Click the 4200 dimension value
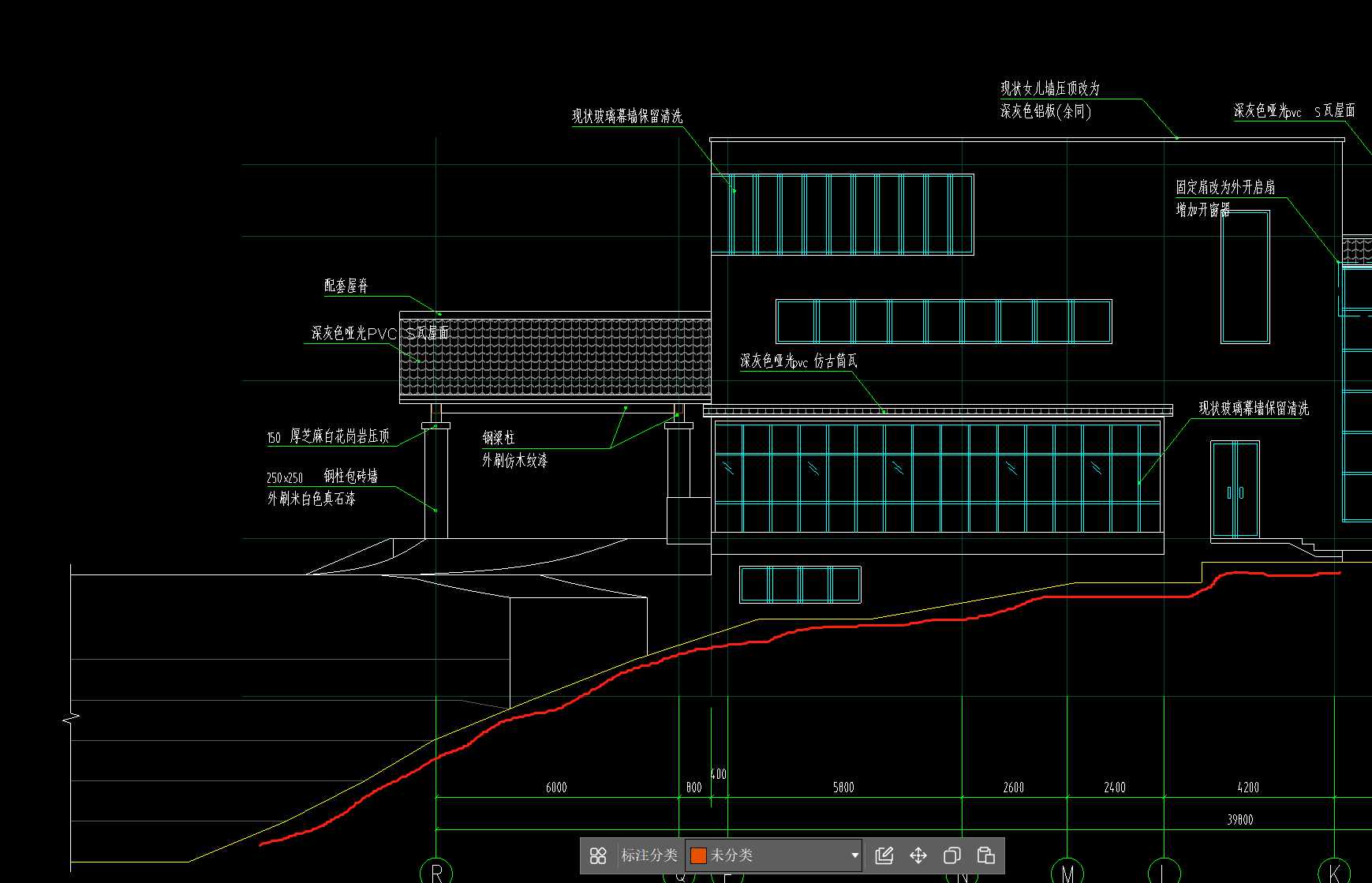1372x883 pixels. [1248, 788]
